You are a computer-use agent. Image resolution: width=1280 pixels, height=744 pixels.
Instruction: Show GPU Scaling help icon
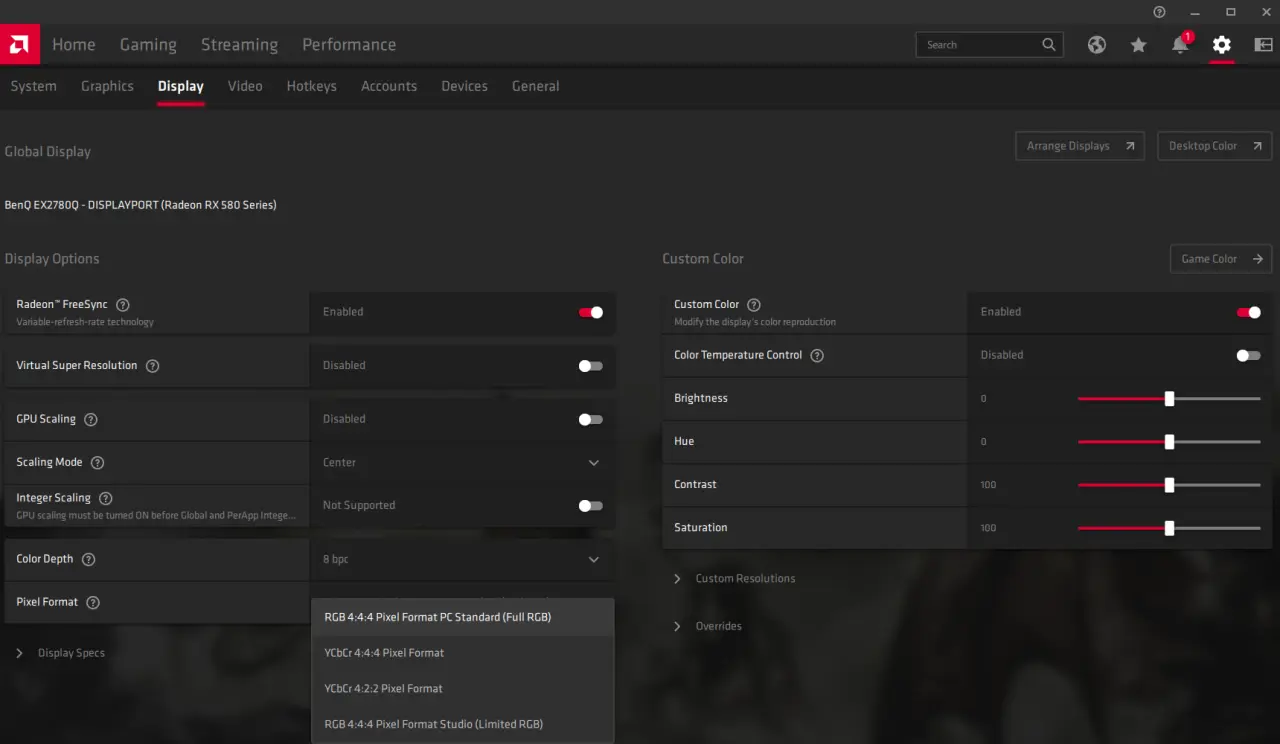coord(91,420)
